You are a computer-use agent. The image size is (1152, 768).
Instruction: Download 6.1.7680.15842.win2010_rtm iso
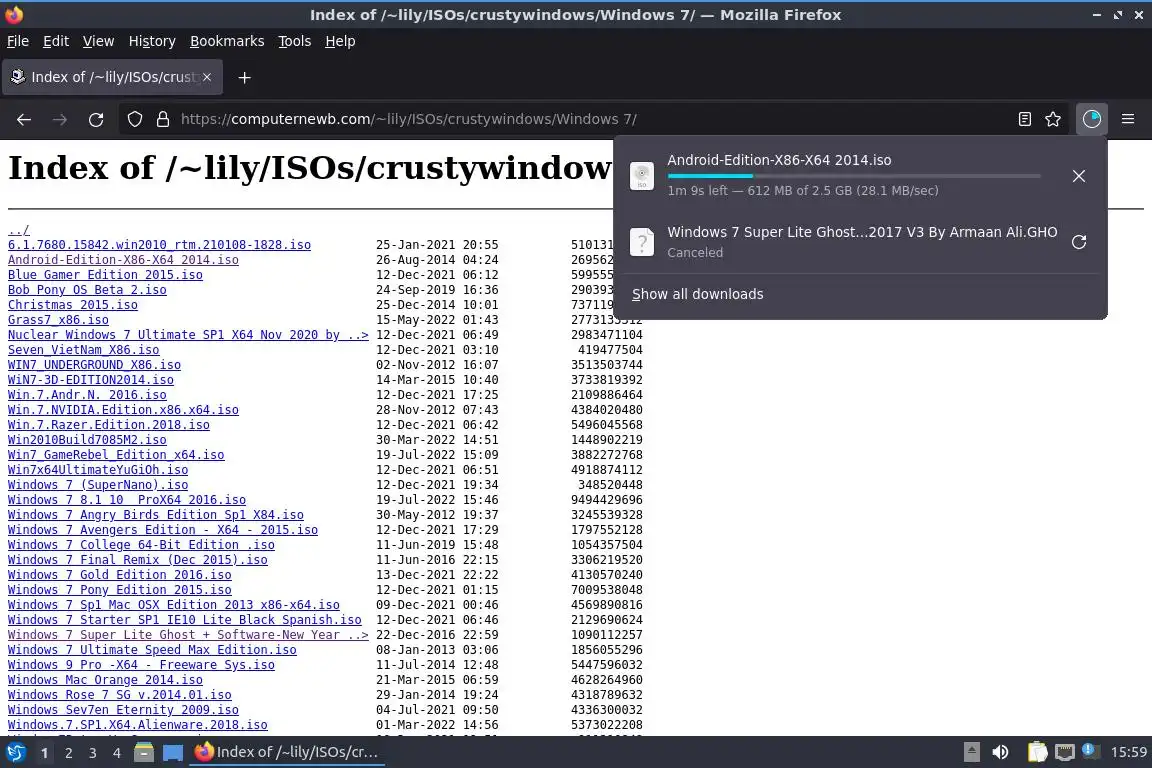click(x=159, y=245)
